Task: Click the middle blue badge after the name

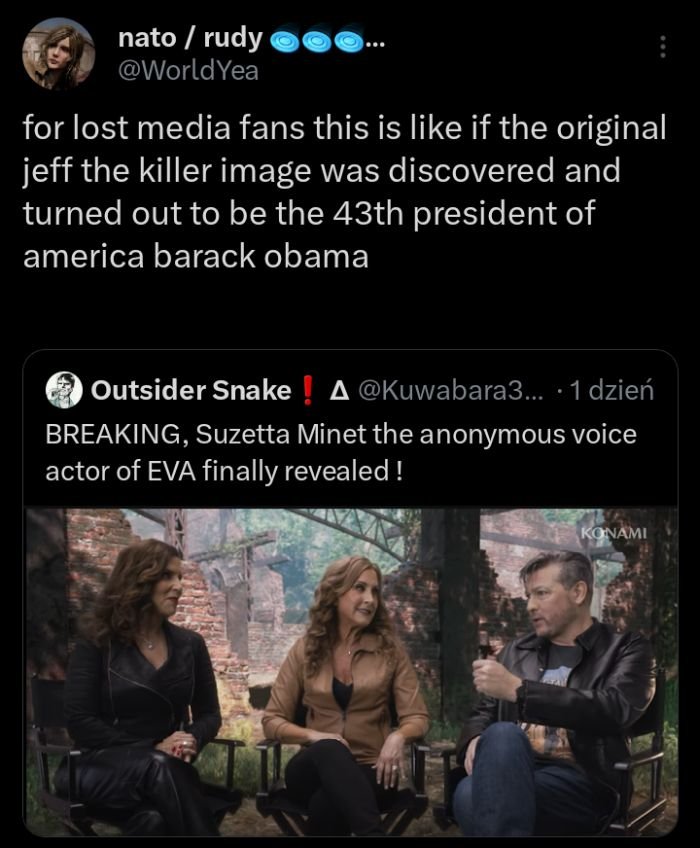Action: point(317,41)
